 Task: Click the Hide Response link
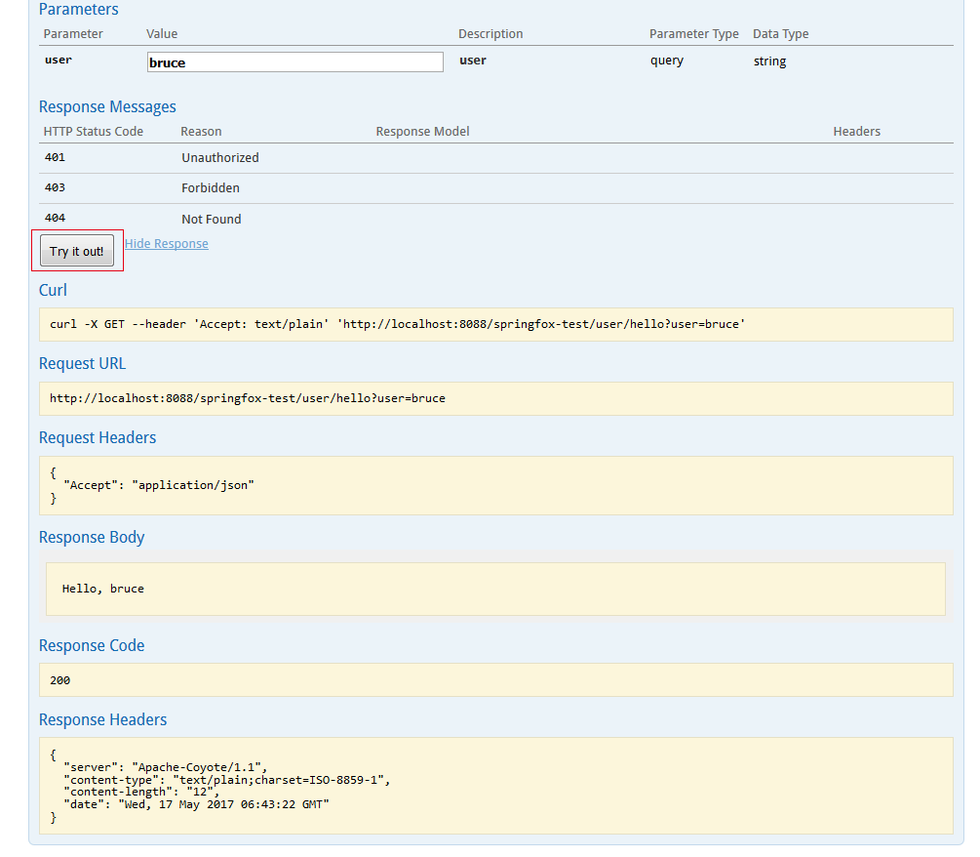point(166,244)
